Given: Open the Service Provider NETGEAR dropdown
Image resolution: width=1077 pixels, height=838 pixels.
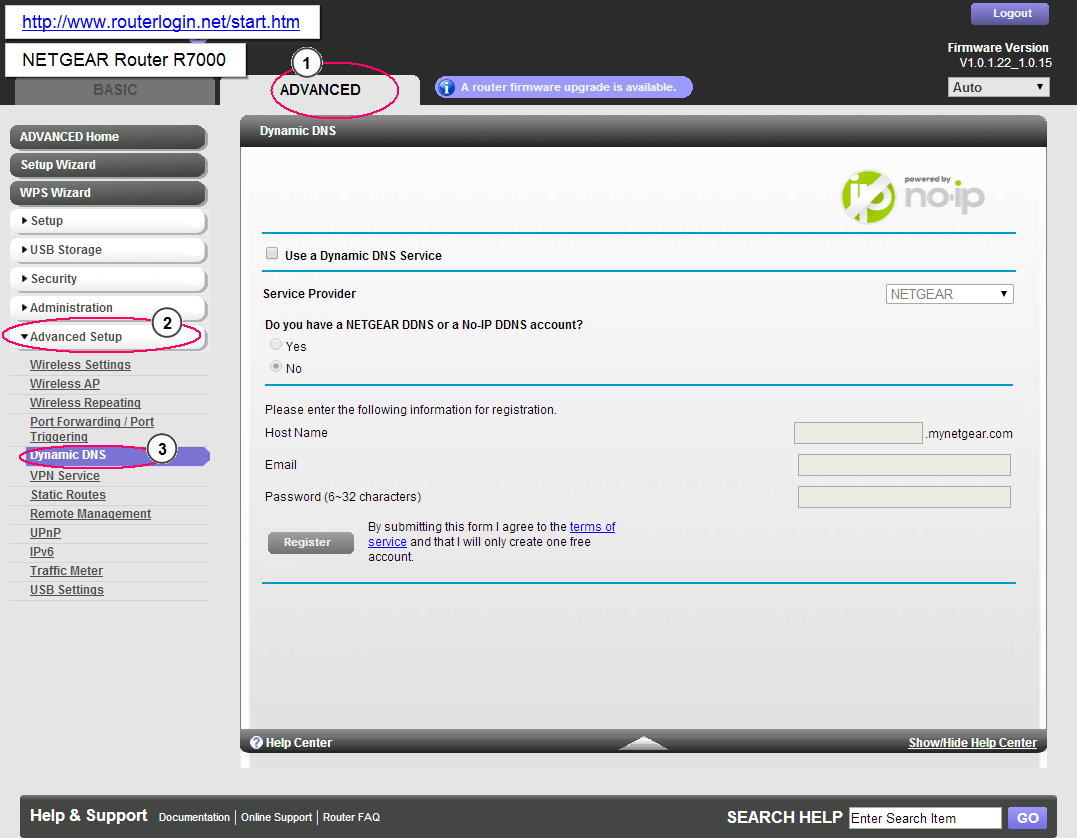Looking at the screenshot, I should point(949,294).
